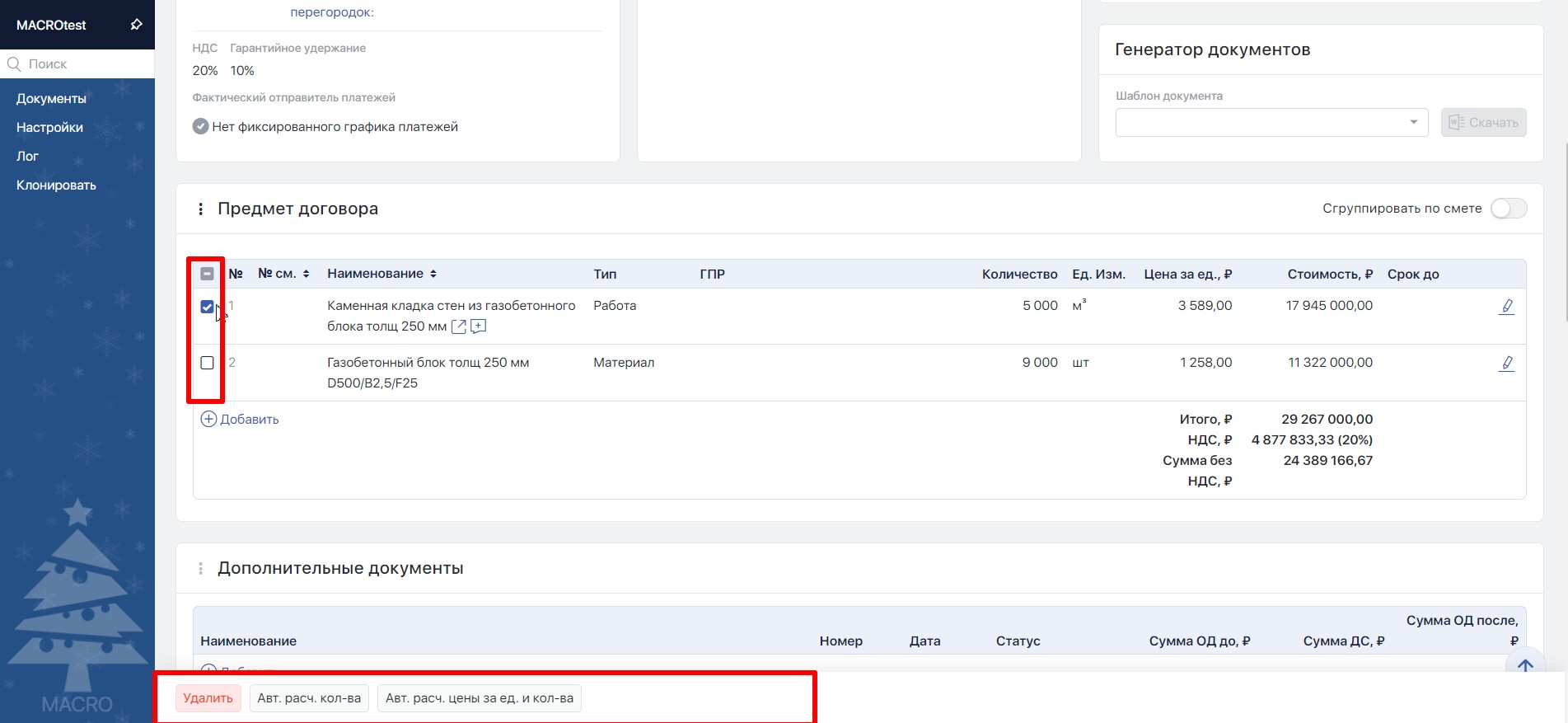Enable the Сгруппировать по смете switch
Screen dimensions: 1568x723
pyautogui.click(x=1508, y=209)
